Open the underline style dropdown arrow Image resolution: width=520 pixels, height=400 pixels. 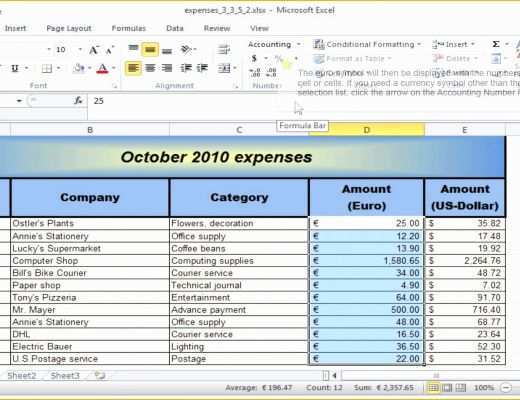(x=26, y=68)
